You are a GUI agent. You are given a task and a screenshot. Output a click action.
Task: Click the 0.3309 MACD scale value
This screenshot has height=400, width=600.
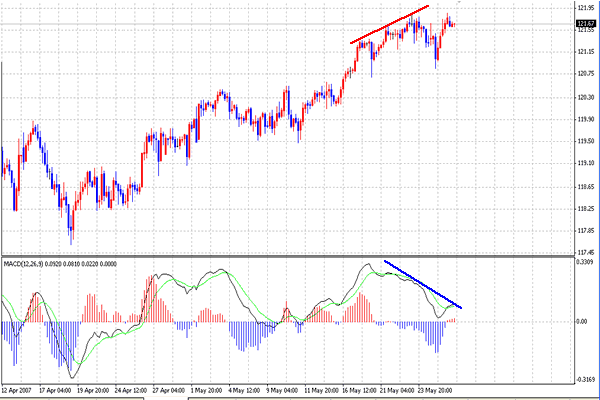pyautogui.click(x=585, y=262)
